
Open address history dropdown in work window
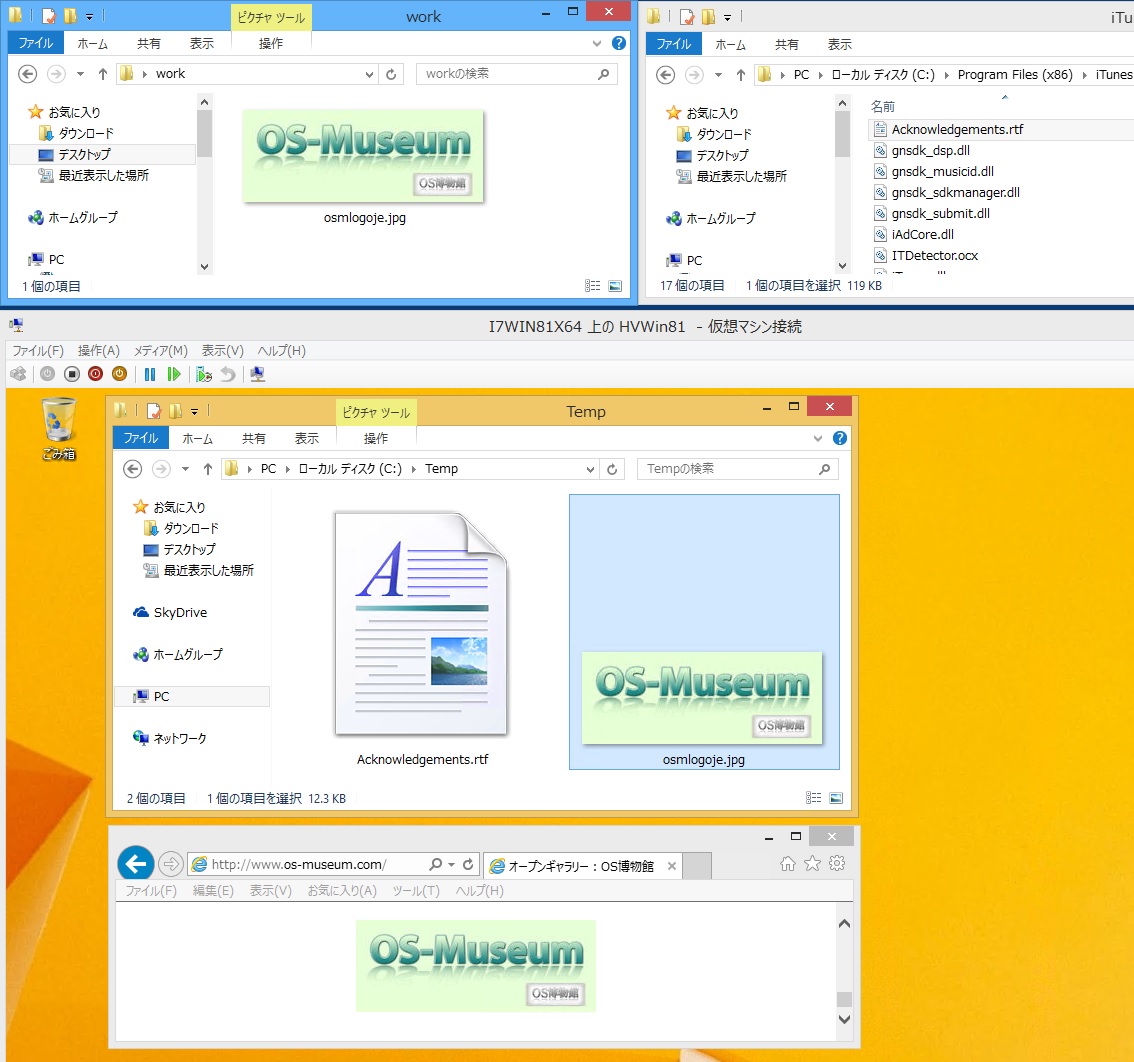tap(369, 74)
